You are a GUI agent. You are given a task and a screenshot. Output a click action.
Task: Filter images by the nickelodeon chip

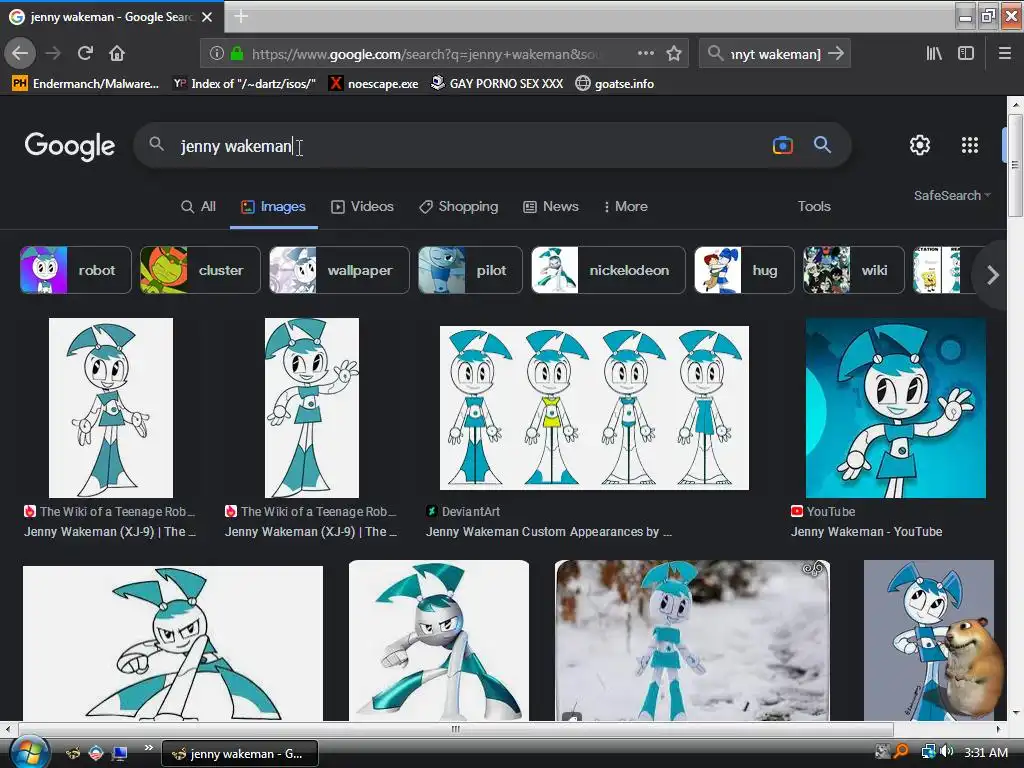tap(608, 270)
